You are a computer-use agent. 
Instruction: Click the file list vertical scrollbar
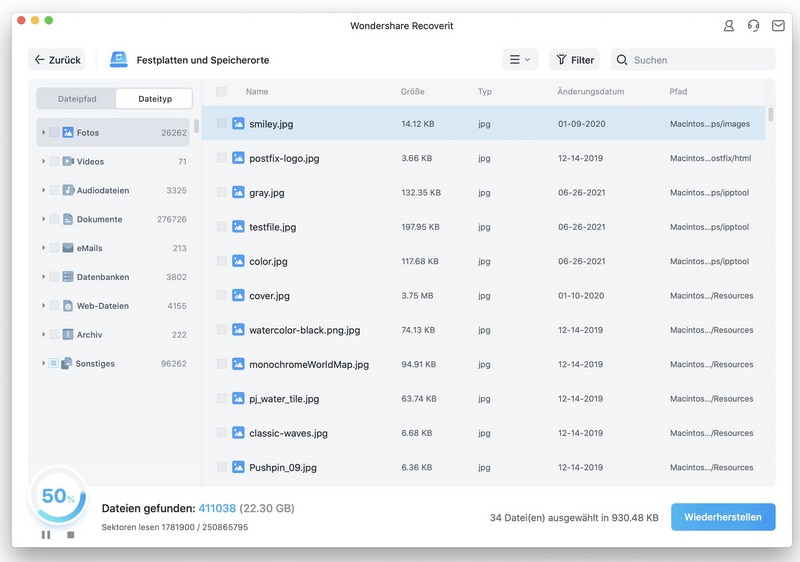[x=770, y=114]
